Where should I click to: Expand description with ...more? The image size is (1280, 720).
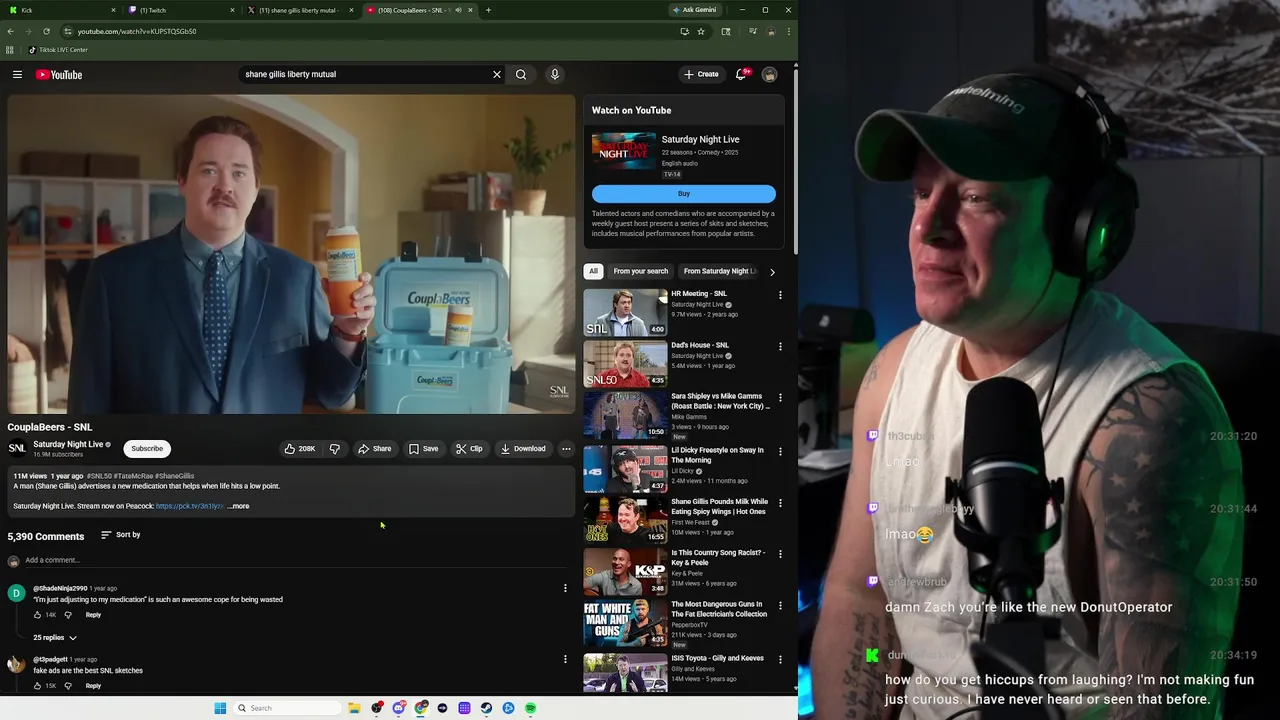(x=238, y=506)
